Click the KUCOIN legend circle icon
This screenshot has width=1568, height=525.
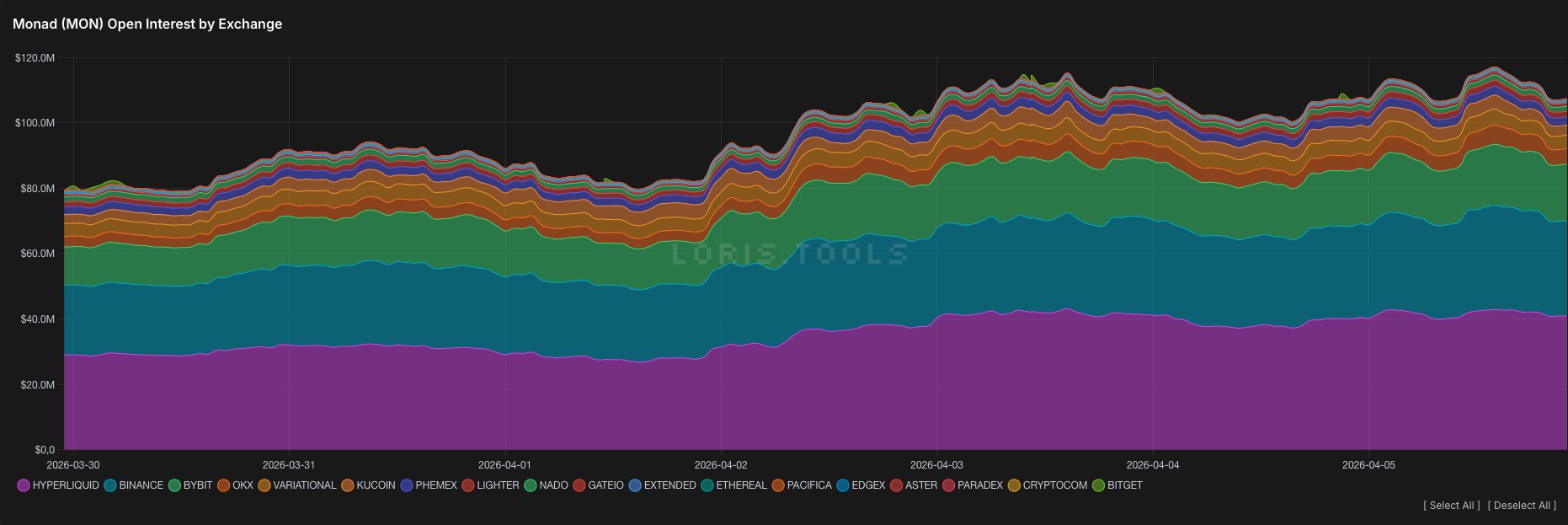tap(348, 485)
